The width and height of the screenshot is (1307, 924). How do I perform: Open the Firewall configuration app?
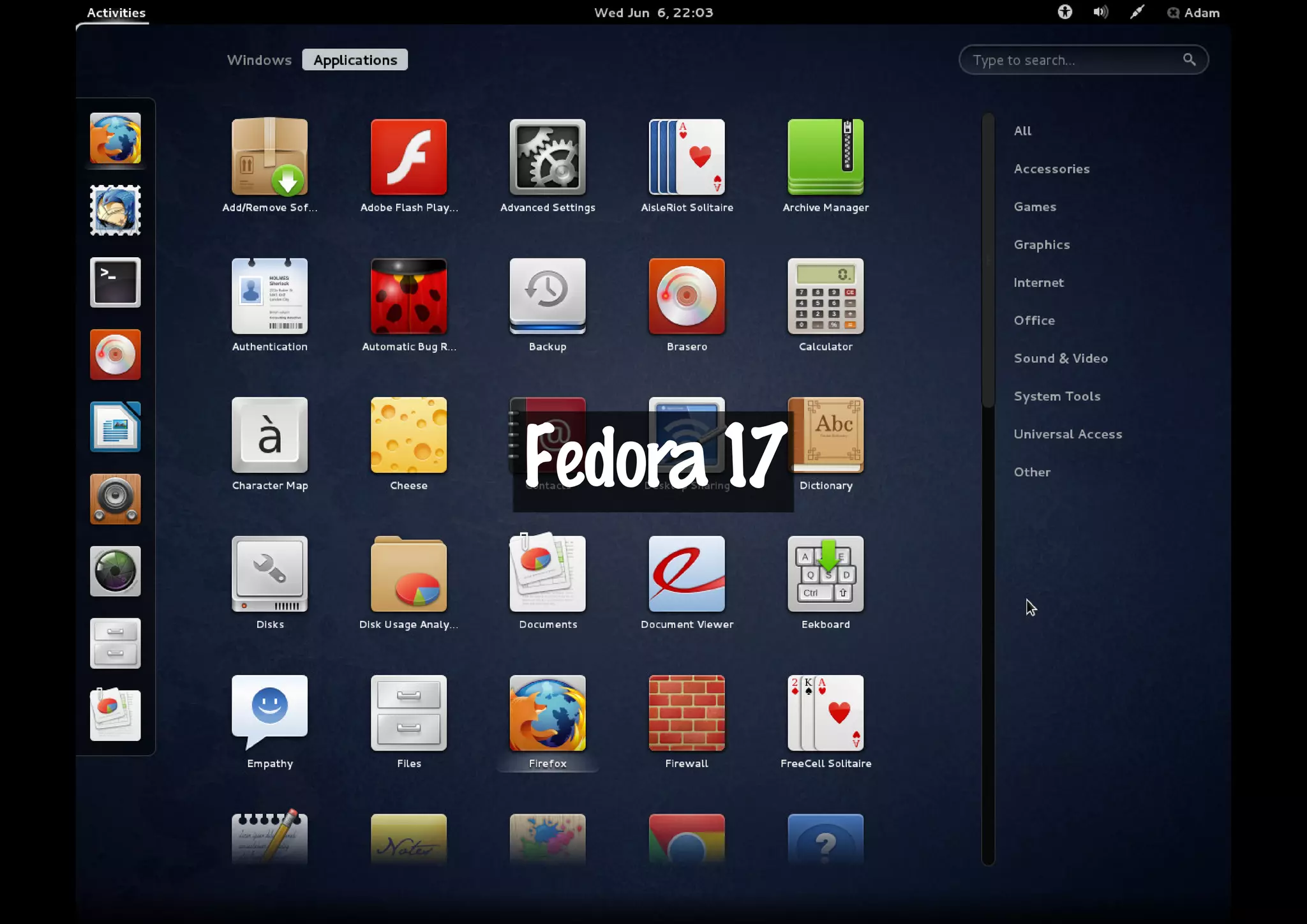(x=687, y=722)
